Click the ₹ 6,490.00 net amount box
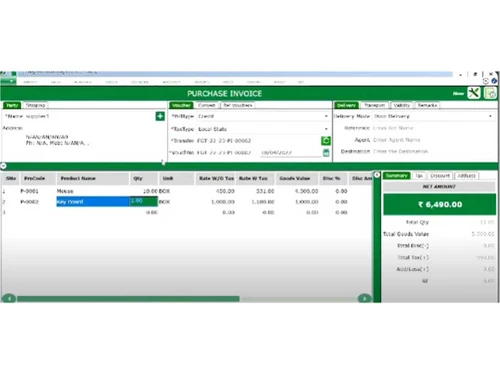The image size is (500, 375). pyautogui.click(x=440, y=204)
